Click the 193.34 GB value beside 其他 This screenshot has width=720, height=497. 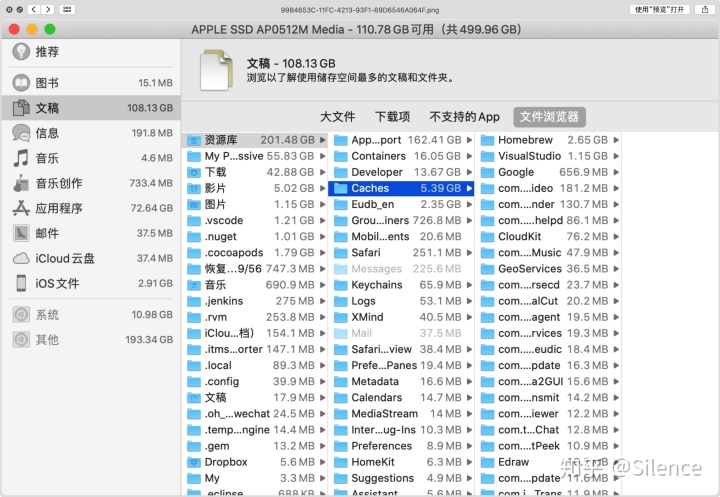point(149,339)
